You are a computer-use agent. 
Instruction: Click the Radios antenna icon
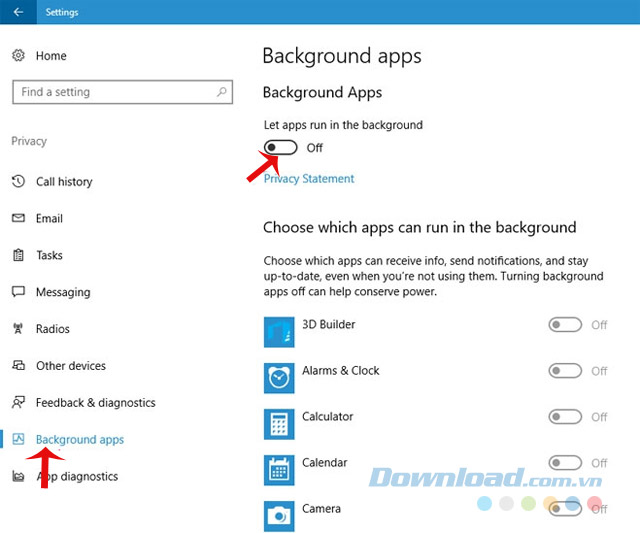click(x=18, y=328)
